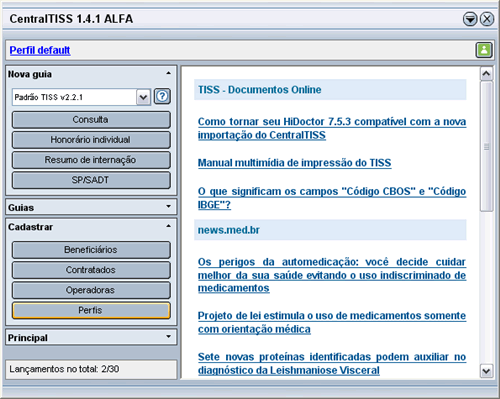
Task: Click the scroll up arrow
Action: pyautogui.click(x=486, y=74)
